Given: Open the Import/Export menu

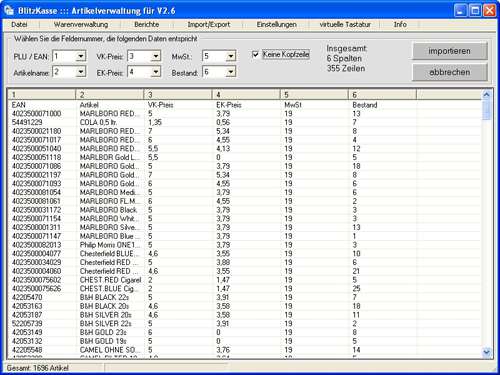Looking at the screenshot, I should click(x=209, y=24).
